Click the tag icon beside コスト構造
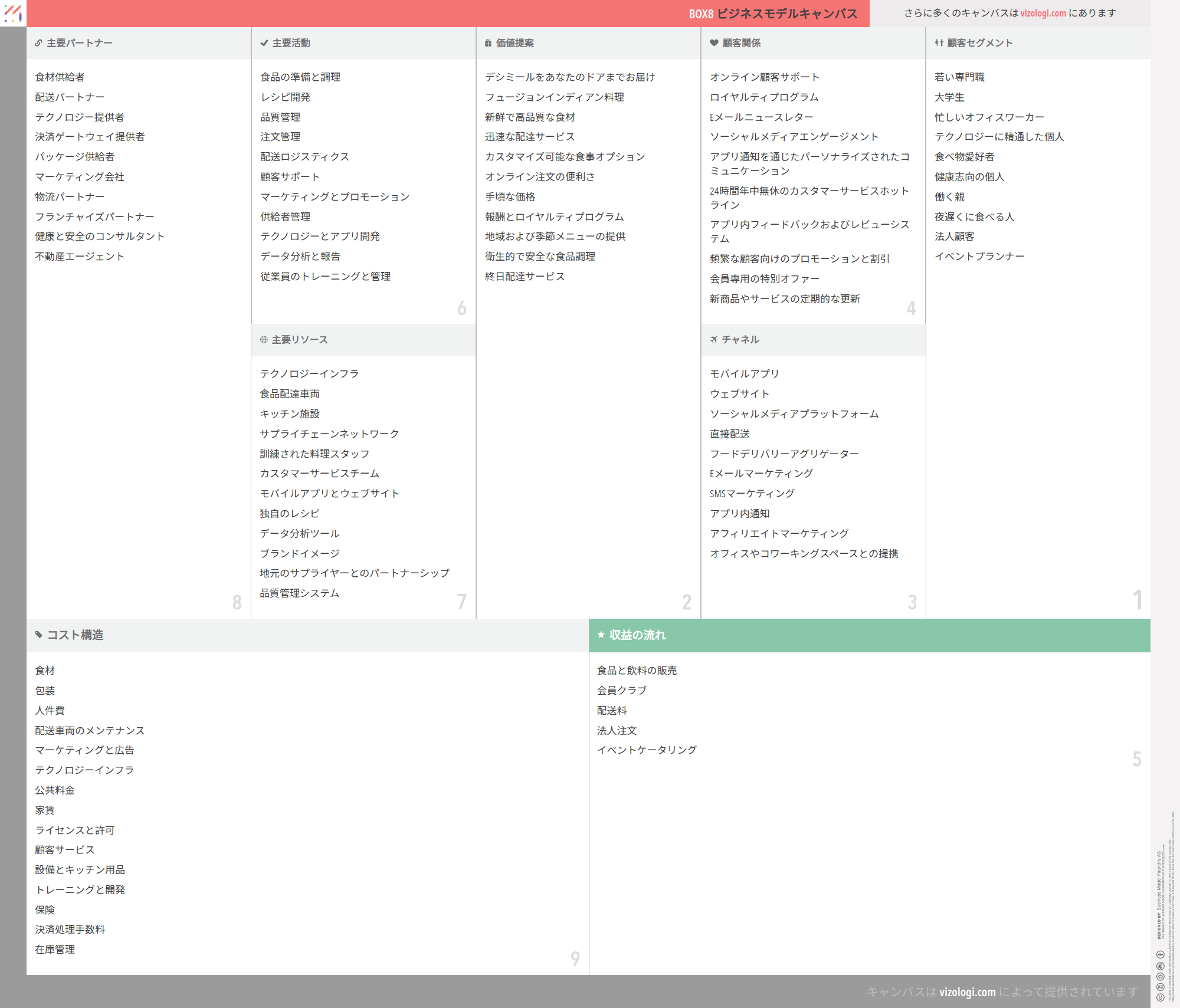This screenshot has width=1180, height=1008. point(39,635)
